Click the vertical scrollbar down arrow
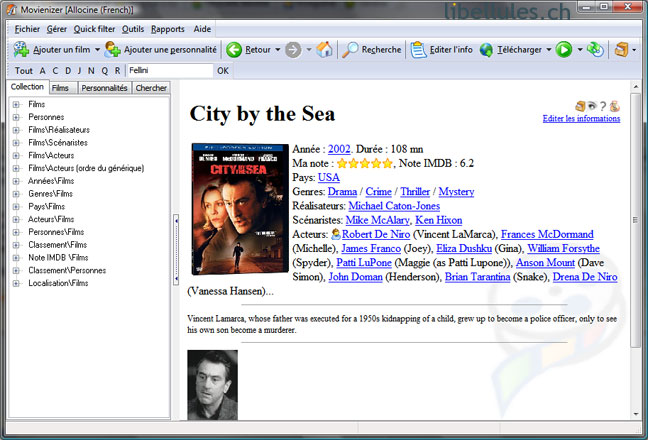The width and height of the screenshot is (648, 440). [635, 414]
